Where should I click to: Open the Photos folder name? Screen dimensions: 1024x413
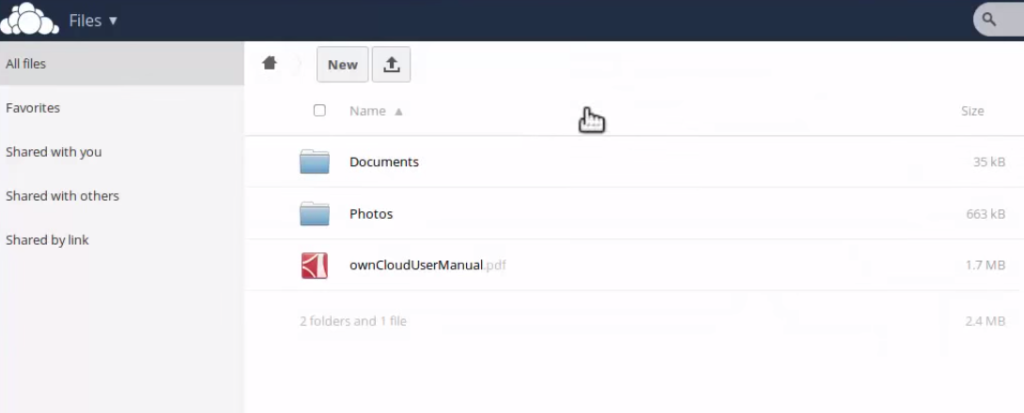[x=371, y=214]
